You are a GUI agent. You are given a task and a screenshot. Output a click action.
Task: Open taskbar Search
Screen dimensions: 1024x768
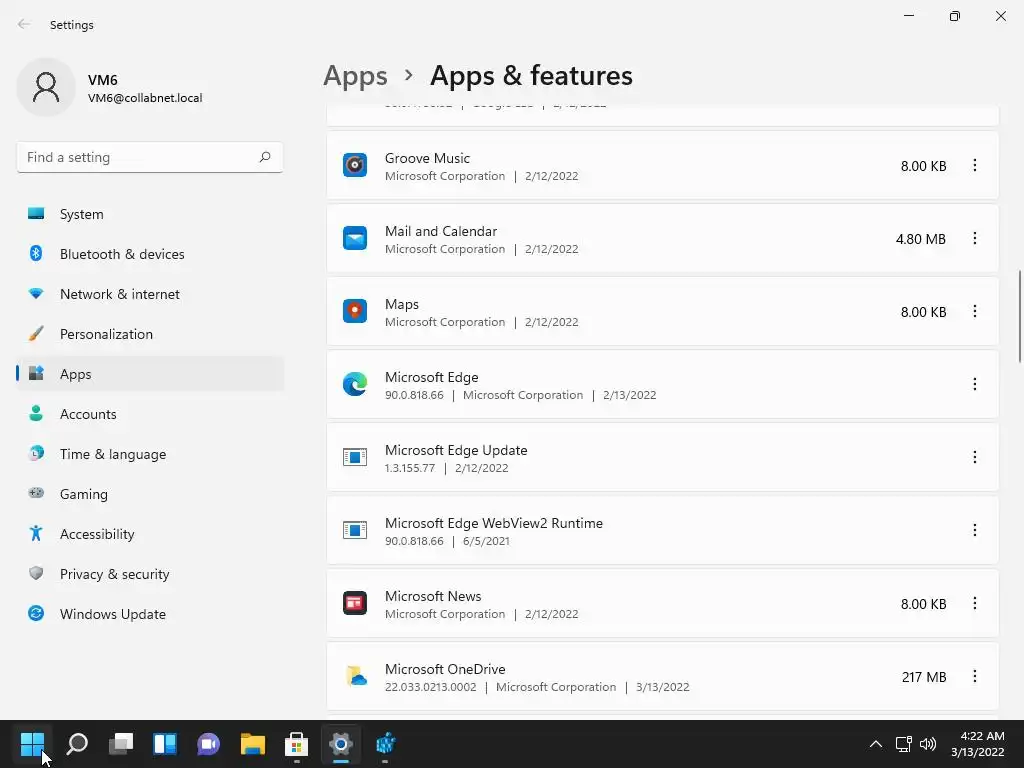(x=77, y=743)
